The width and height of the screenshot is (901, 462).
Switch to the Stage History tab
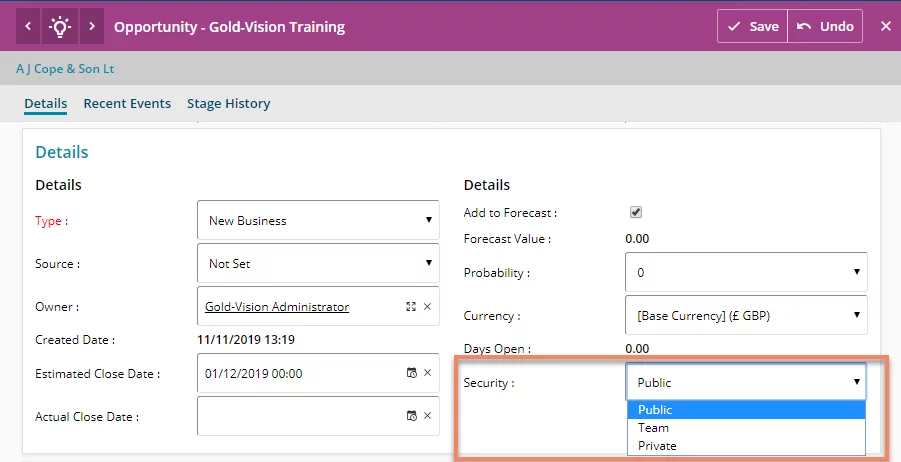(228, 104)
